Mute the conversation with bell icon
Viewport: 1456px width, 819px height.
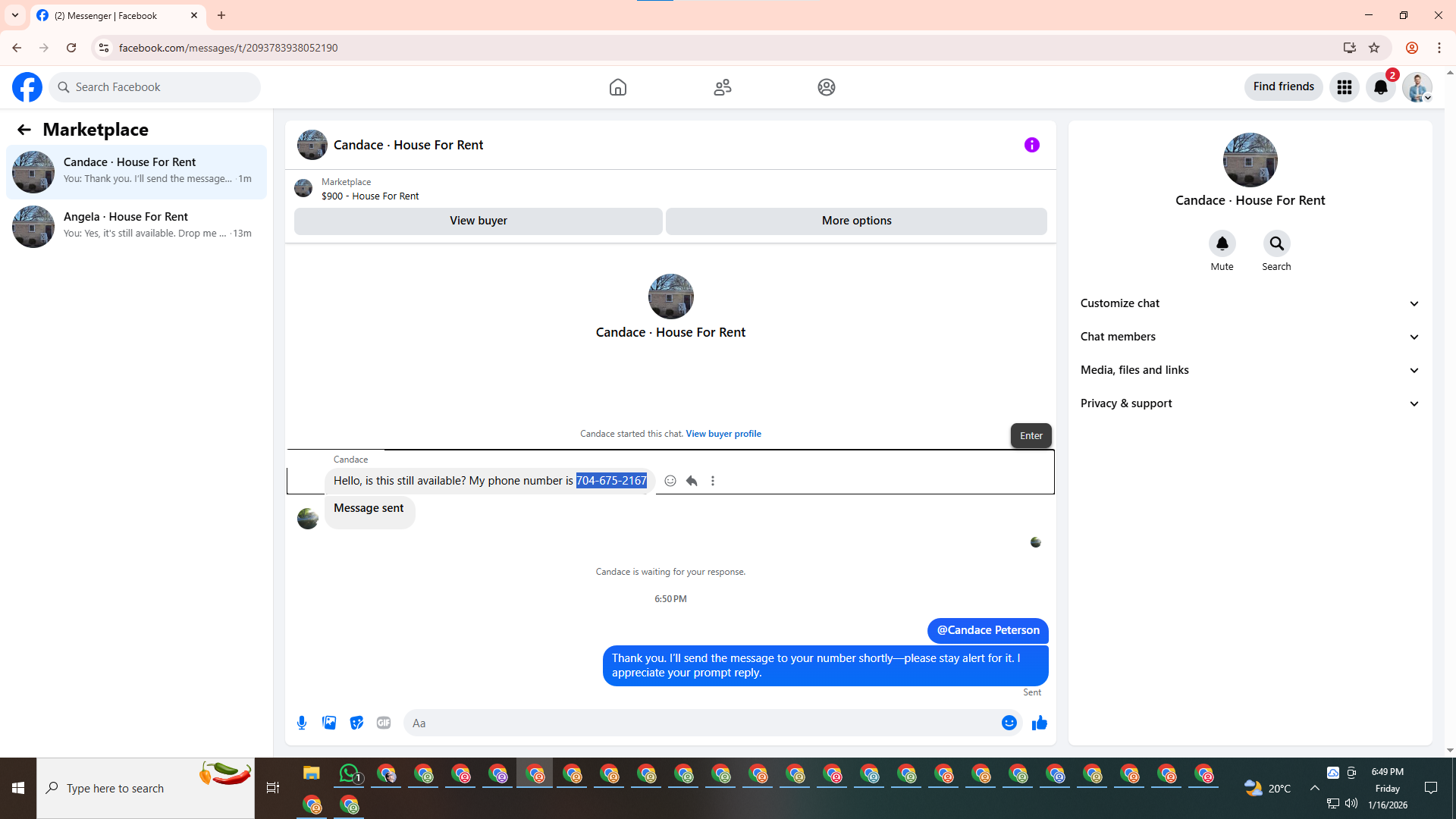pos(1222,243)
